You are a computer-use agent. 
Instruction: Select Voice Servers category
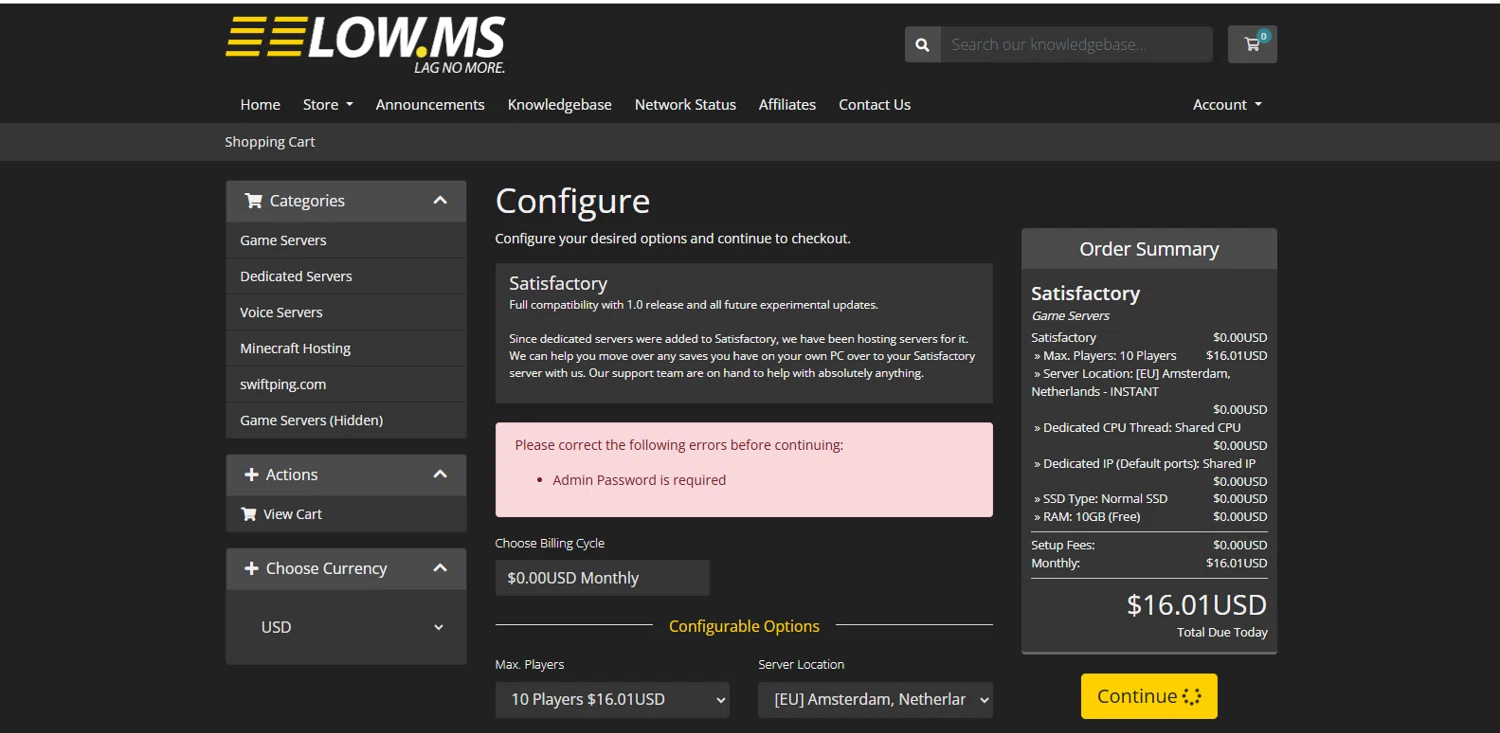click(346, 312)
